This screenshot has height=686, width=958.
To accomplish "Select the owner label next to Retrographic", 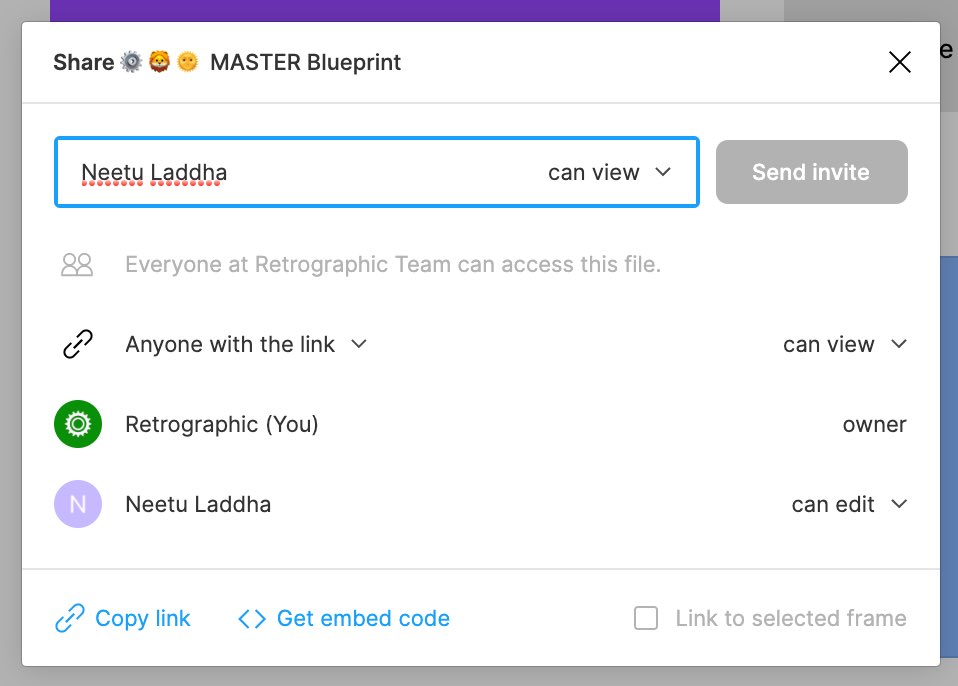I will pyautogui.click(x=874, y=424).
